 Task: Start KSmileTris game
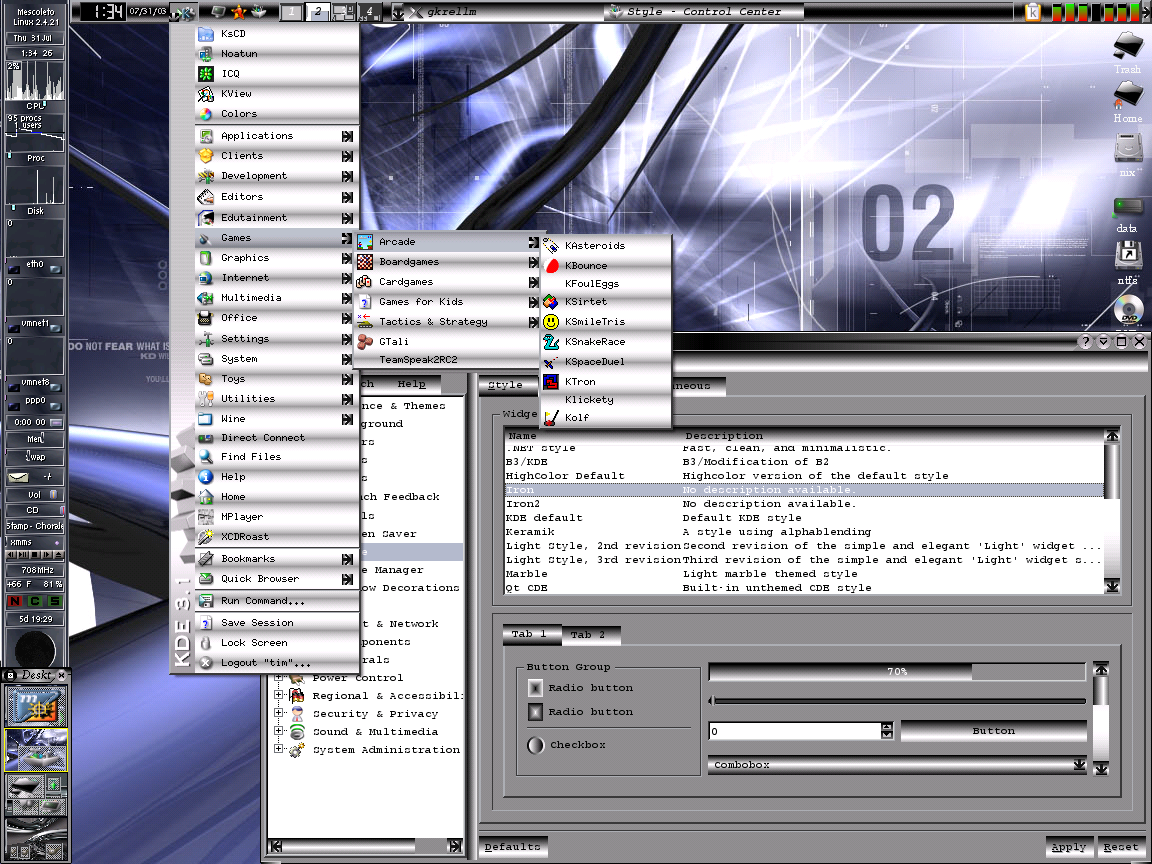(x=606, y=322)
